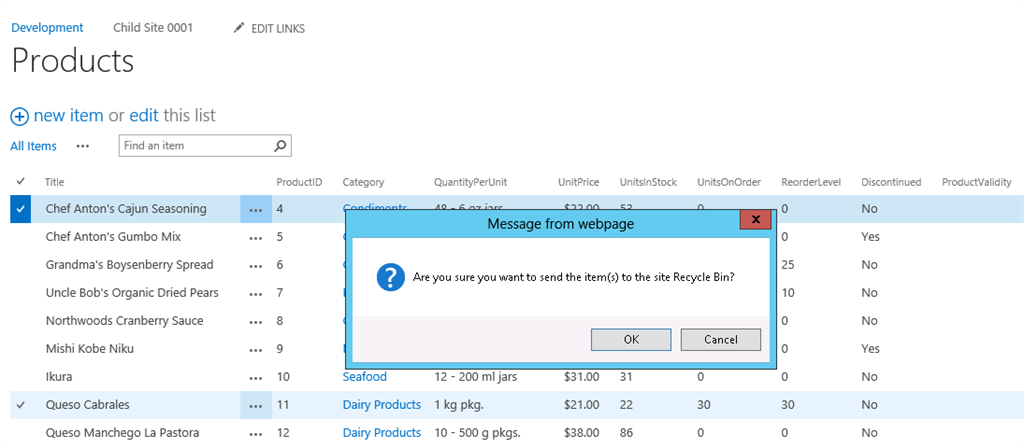
Task: Sort by the UnitPrice column header
Action: point(578,182)
